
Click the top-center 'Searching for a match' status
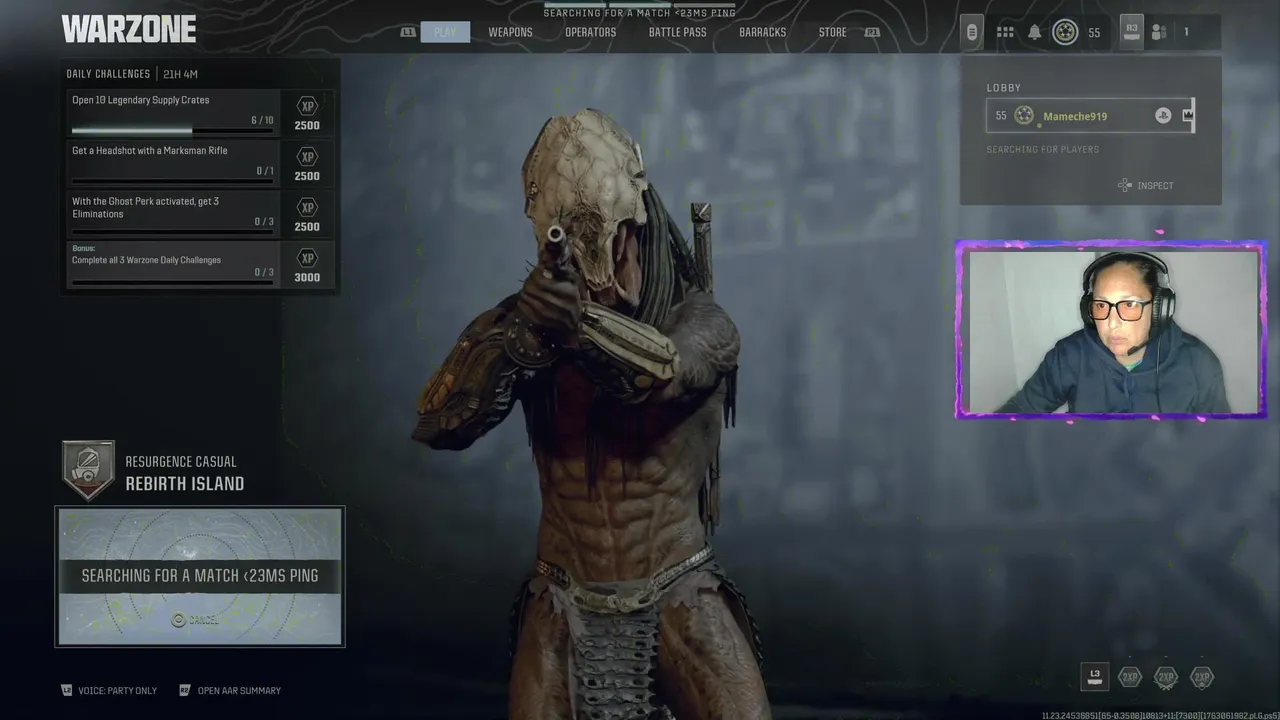tap(640, 13)
